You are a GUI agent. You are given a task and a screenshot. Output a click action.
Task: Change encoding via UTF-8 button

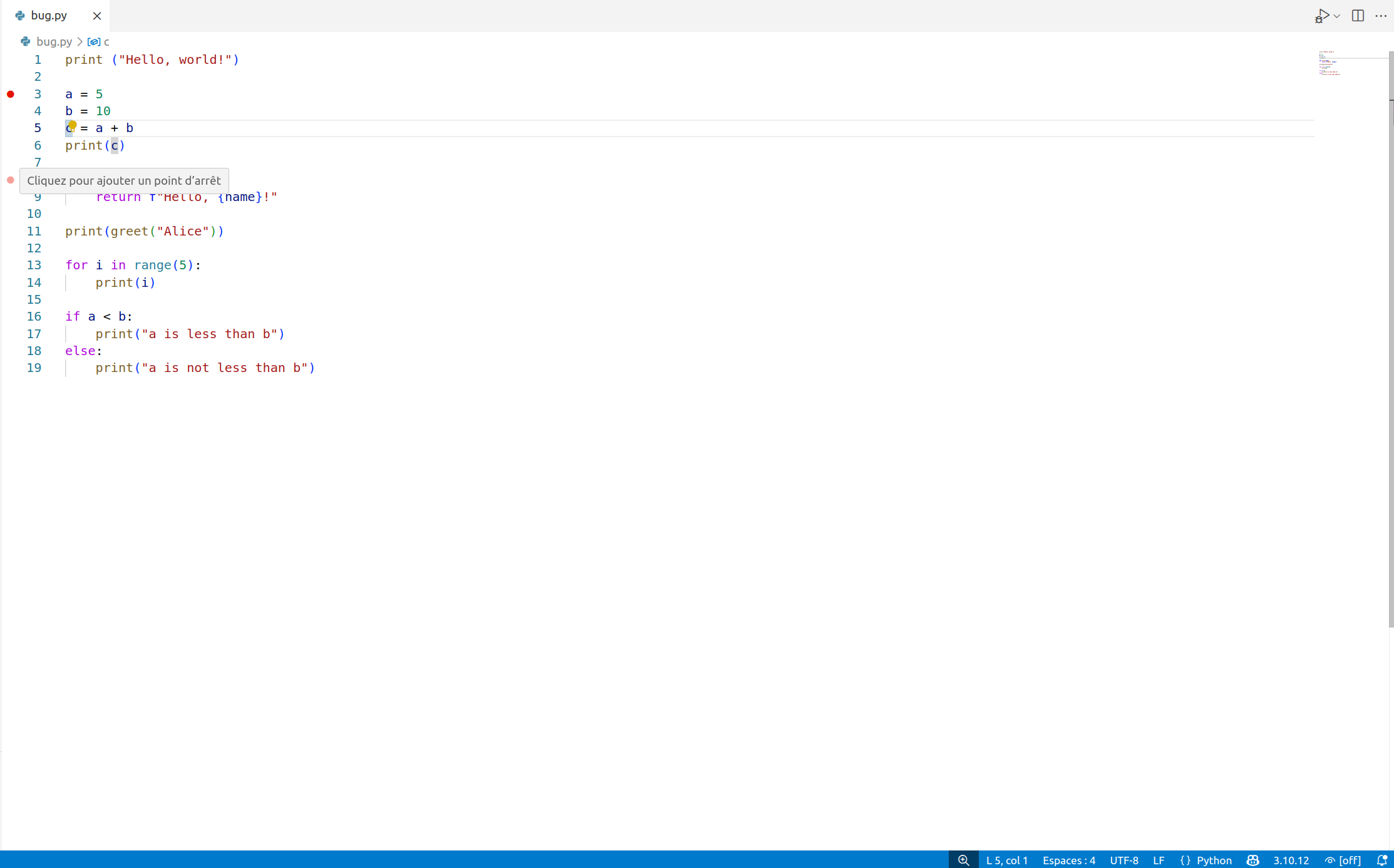click(1124, 860)
